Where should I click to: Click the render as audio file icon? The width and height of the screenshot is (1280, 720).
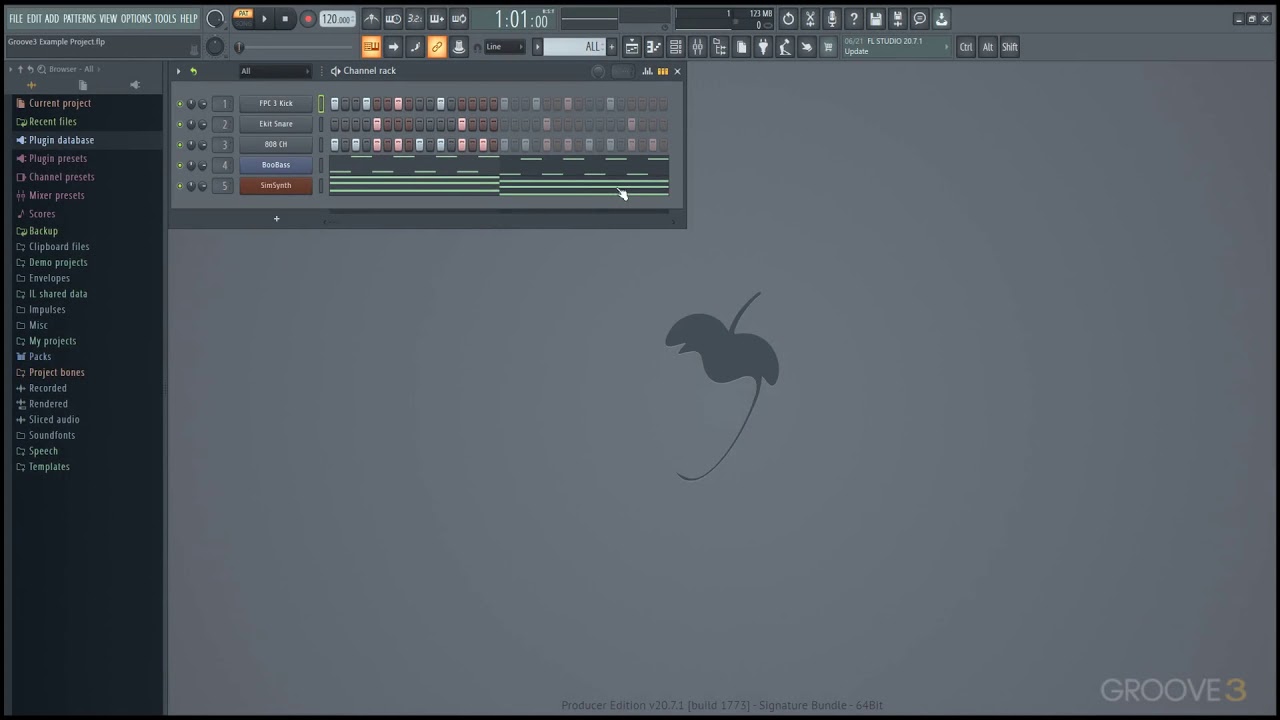[898, 19]
